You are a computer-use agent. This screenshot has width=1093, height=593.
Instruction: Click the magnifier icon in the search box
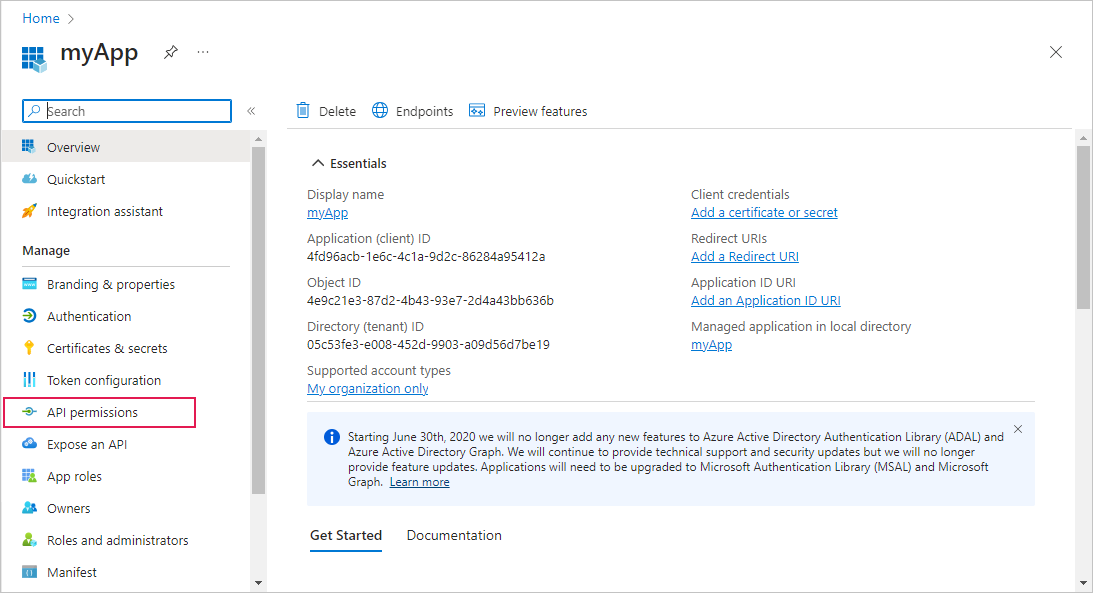[x=34, y=111]
